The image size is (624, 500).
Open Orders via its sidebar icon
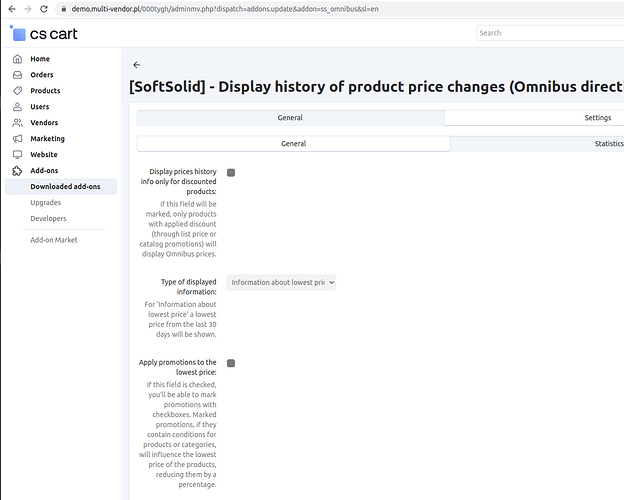[x=17, y=75]
